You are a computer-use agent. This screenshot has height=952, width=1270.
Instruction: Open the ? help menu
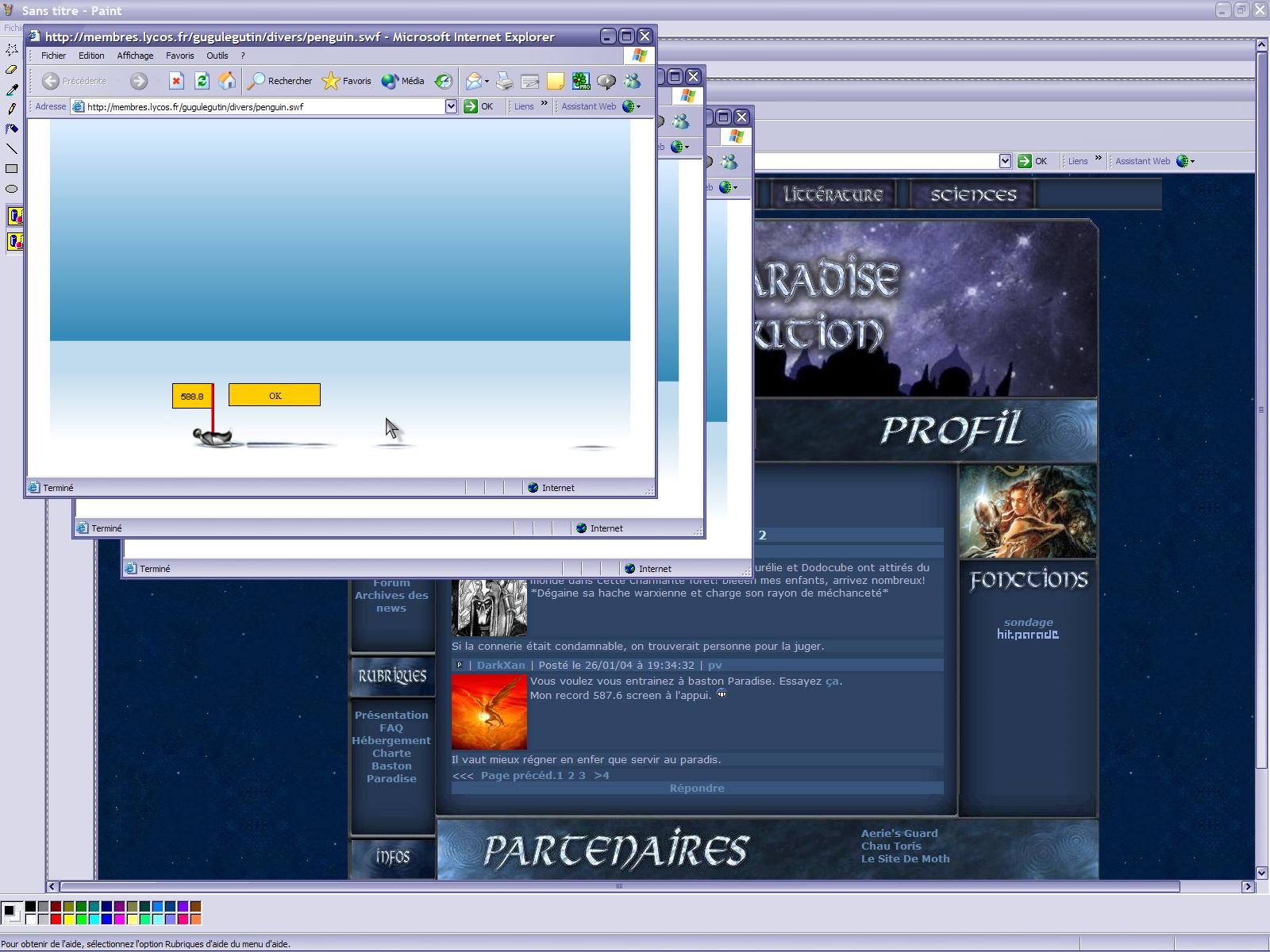(x=243, y=56)
